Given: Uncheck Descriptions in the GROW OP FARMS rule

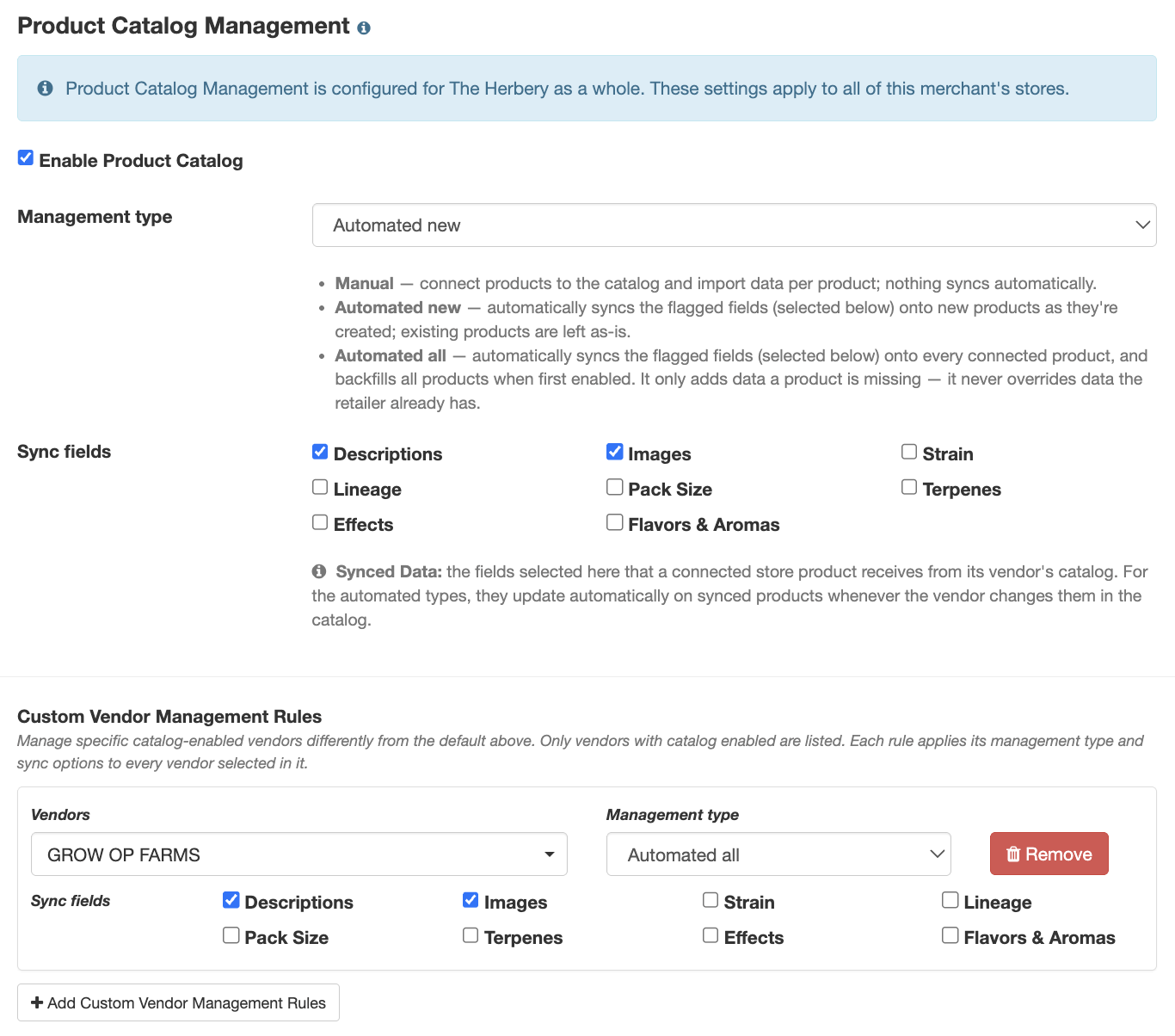Looking at the screenshot, I should 231,900.
